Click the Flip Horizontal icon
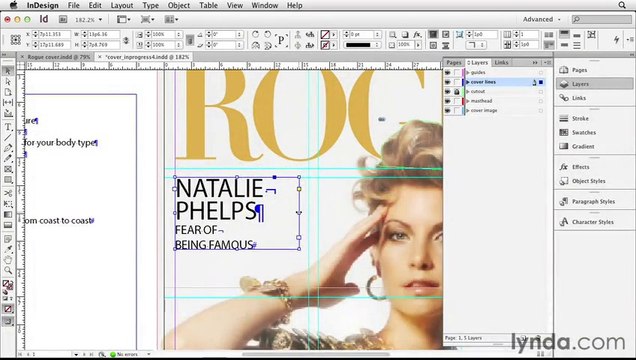The image size is (636, 360). tap(256, 45)
